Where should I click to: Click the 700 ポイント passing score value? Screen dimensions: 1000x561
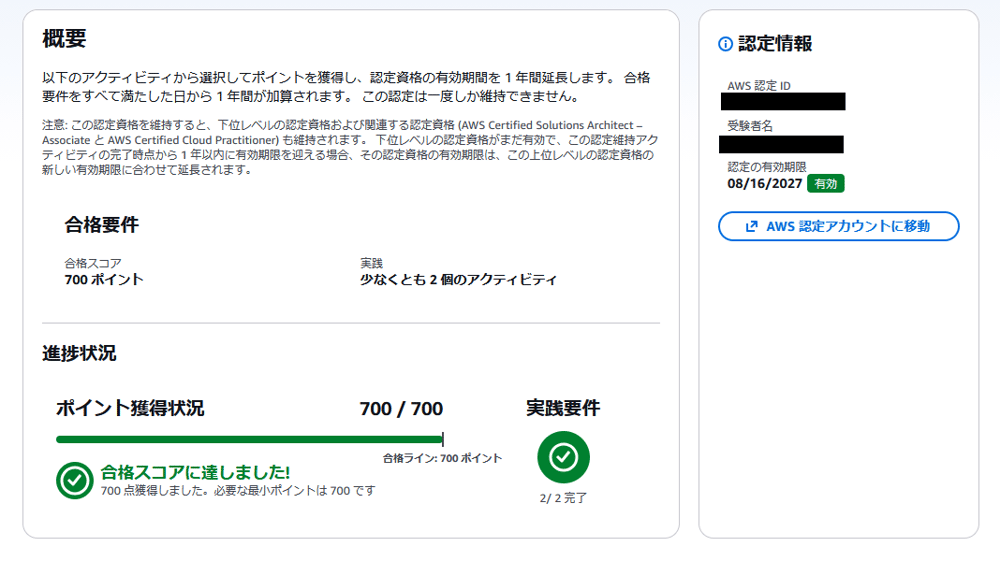tap(104, 279)
